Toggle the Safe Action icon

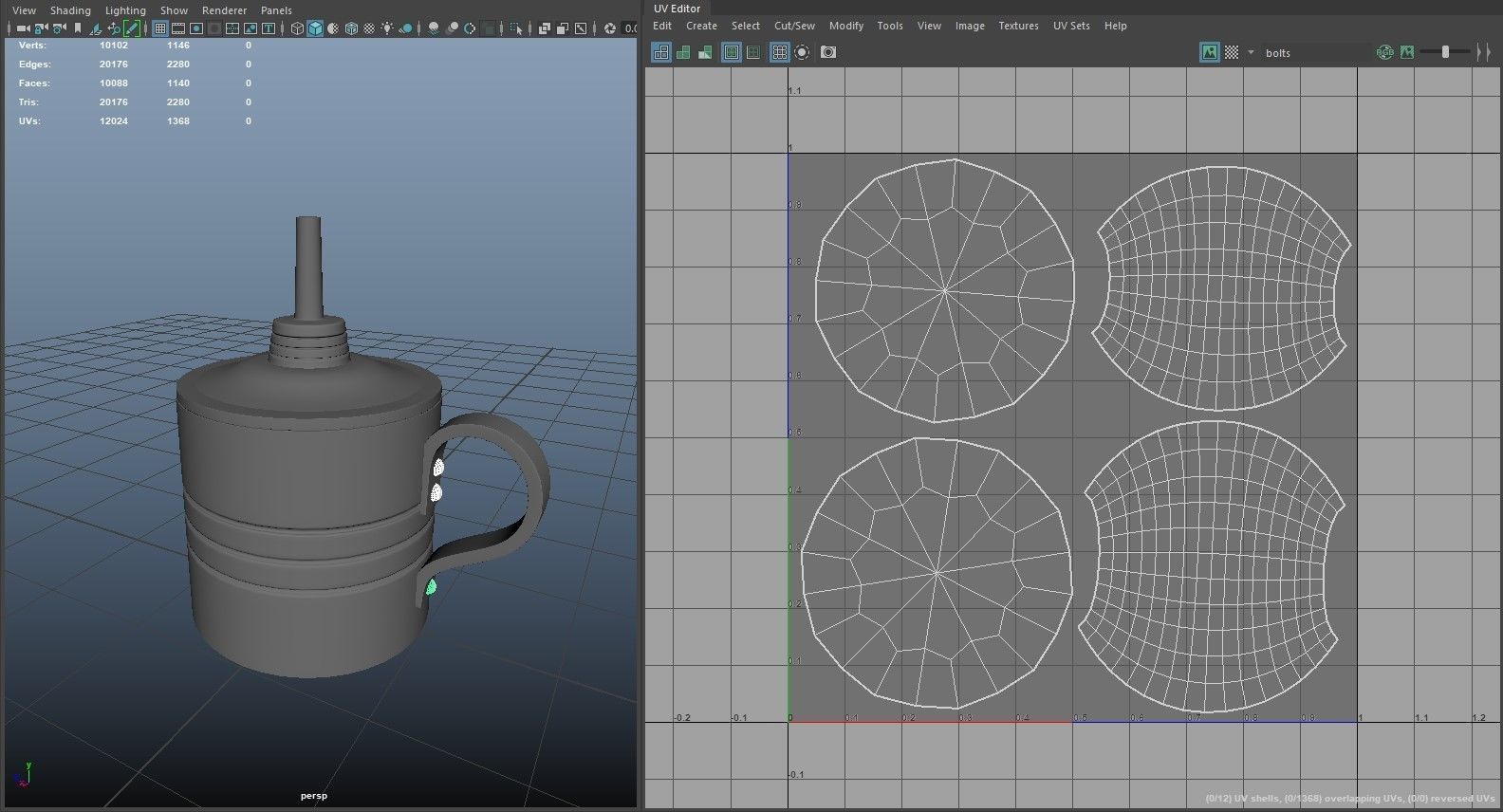pyautogui.click(x=250, y=28)
